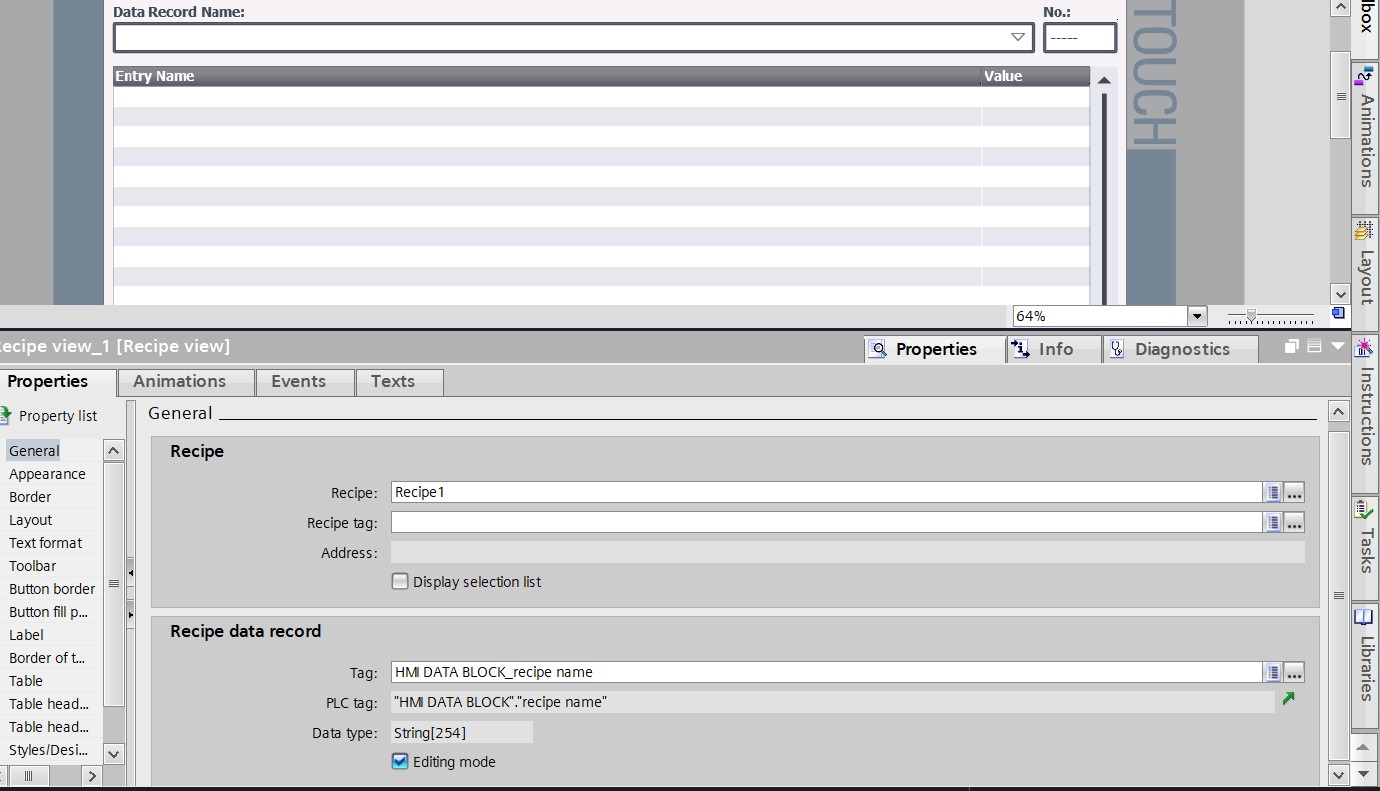Select Toolbar in the property list
Image resolution: width=1380 pixels, height=791 pixels.
click(33, 566)
